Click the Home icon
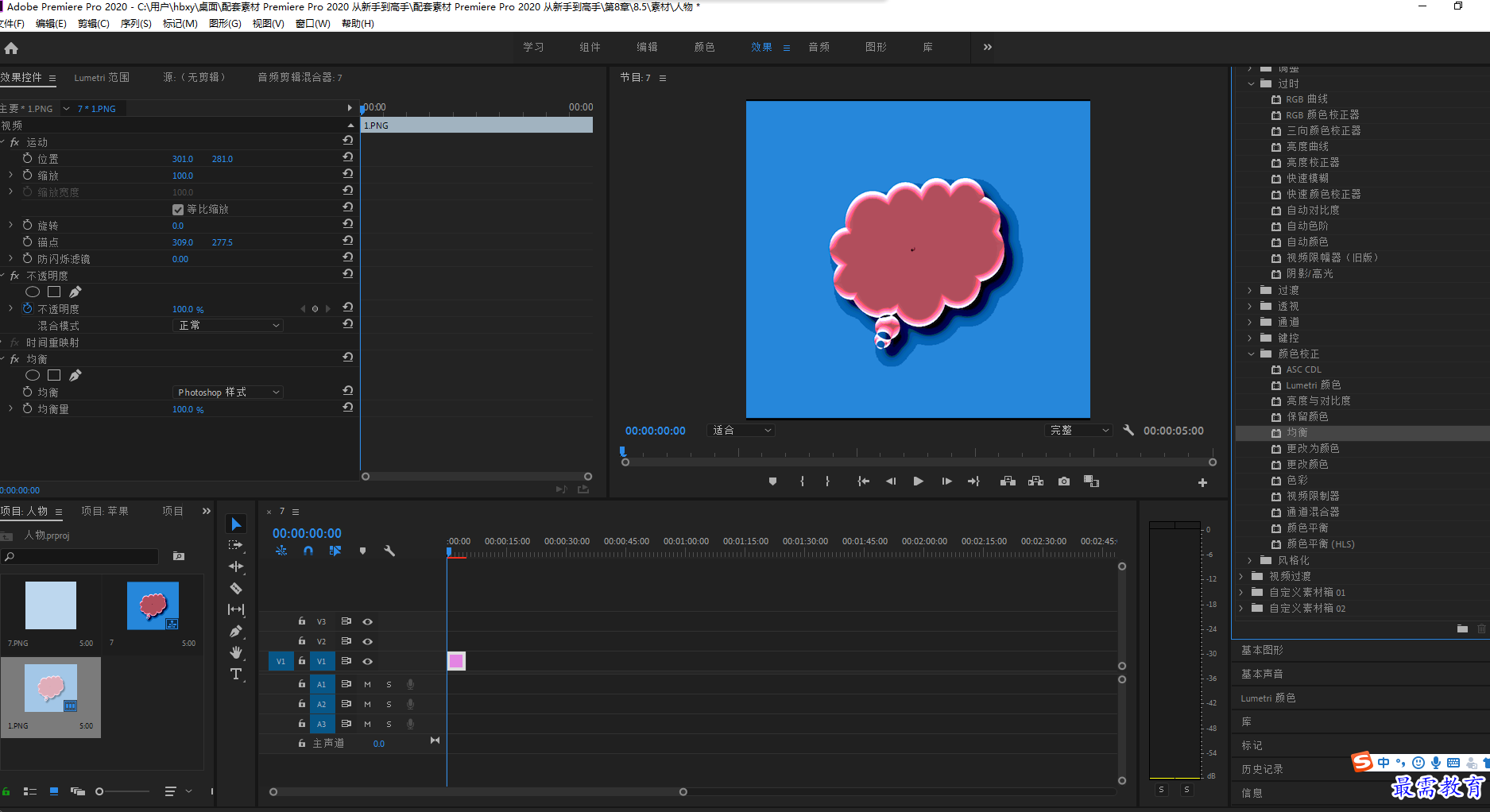The width and height of the screenshot is (1490, 812). click(x=11, y=48)
